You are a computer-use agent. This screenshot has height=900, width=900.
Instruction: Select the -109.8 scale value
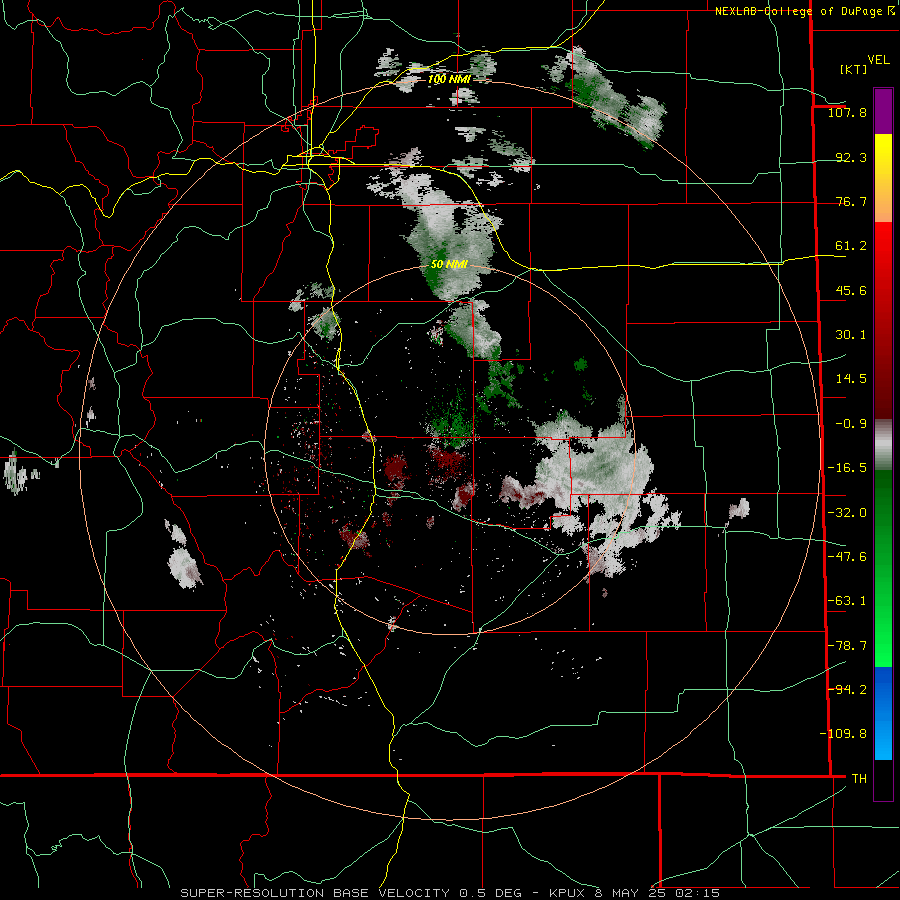(843, 734)
